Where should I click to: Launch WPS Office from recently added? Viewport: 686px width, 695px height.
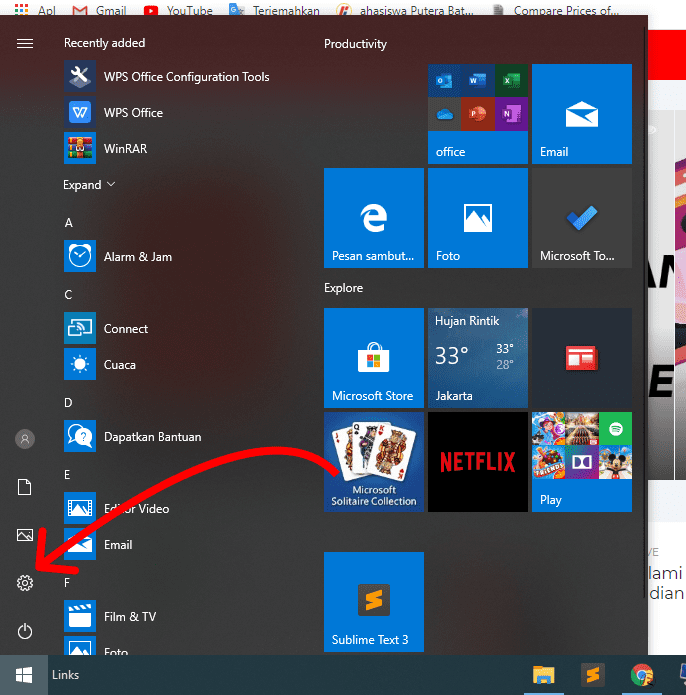[x=114, y=113]
